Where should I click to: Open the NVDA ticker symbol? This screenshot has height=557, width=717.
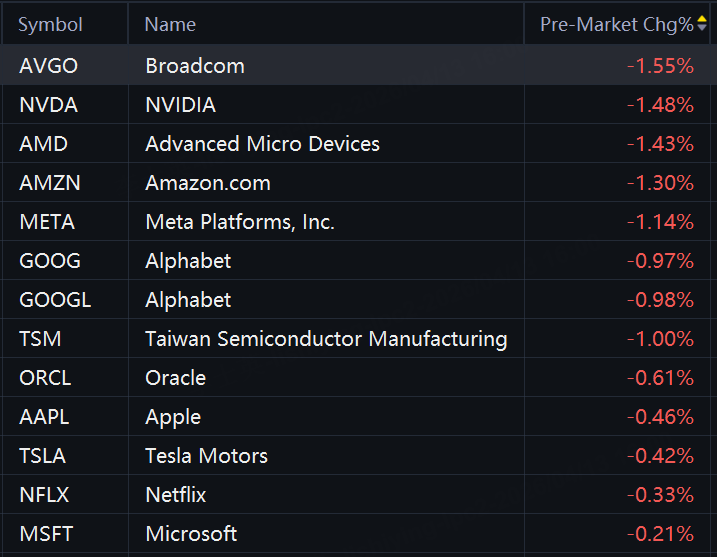click(x=48, y=105)
